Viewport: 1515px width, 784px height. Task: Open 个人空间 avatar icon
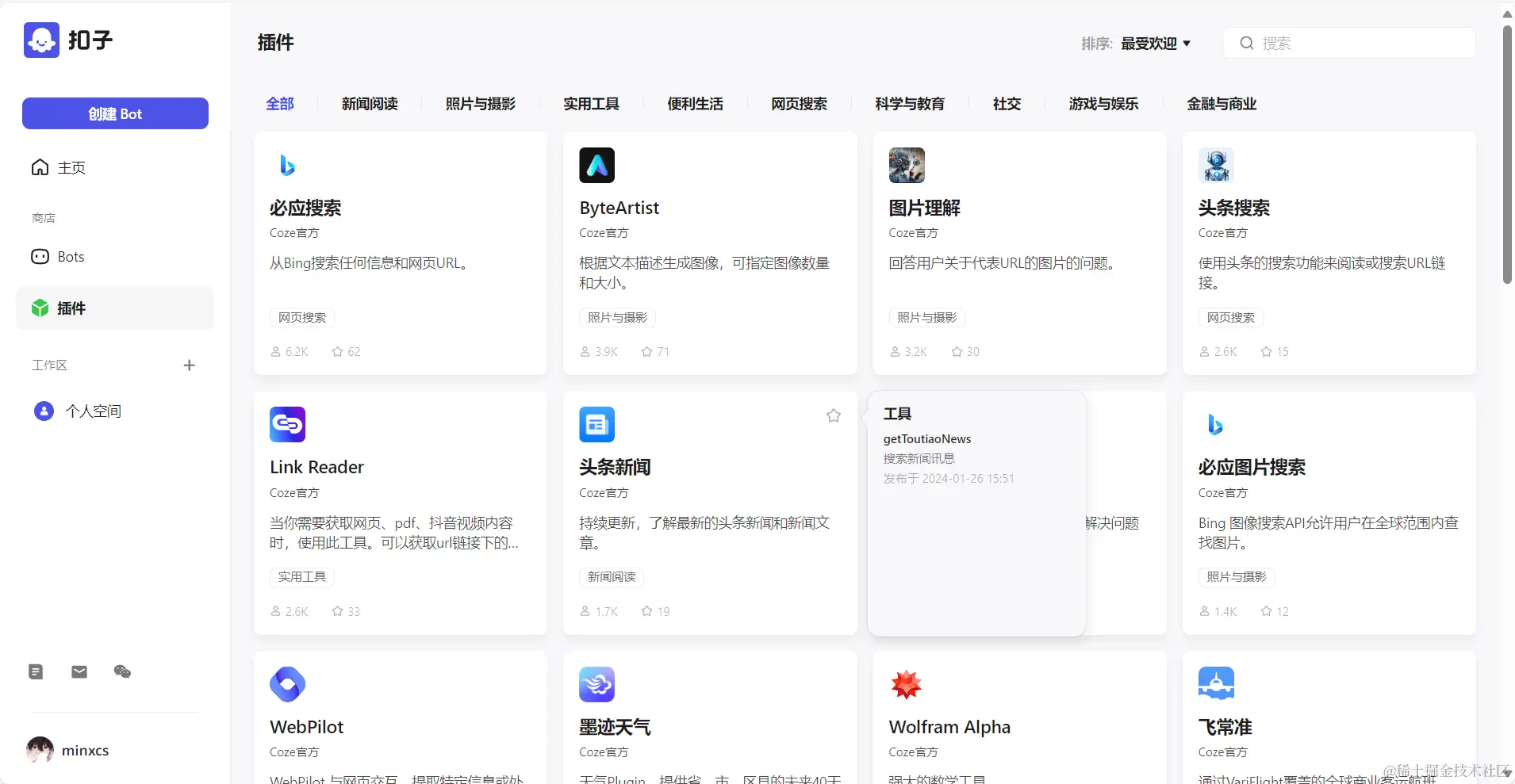(x=44, y=411)
